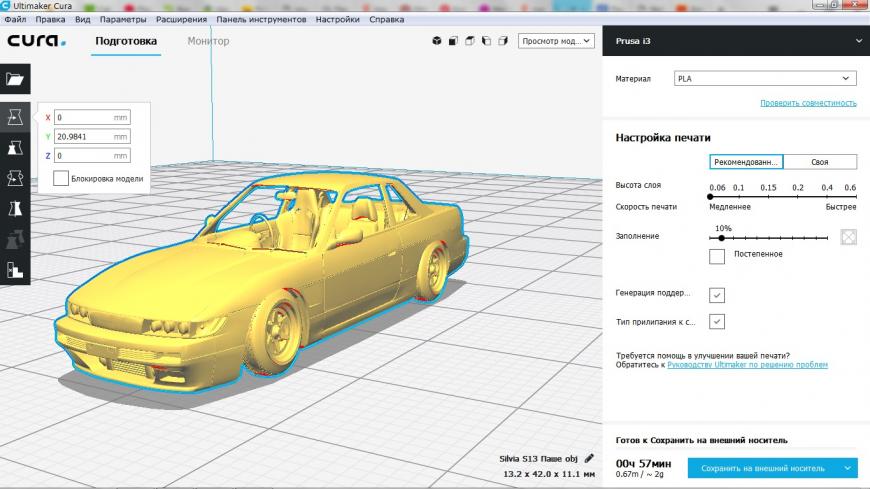Open the Правка menu
This screenshot has height=489, width=870.
50,19
